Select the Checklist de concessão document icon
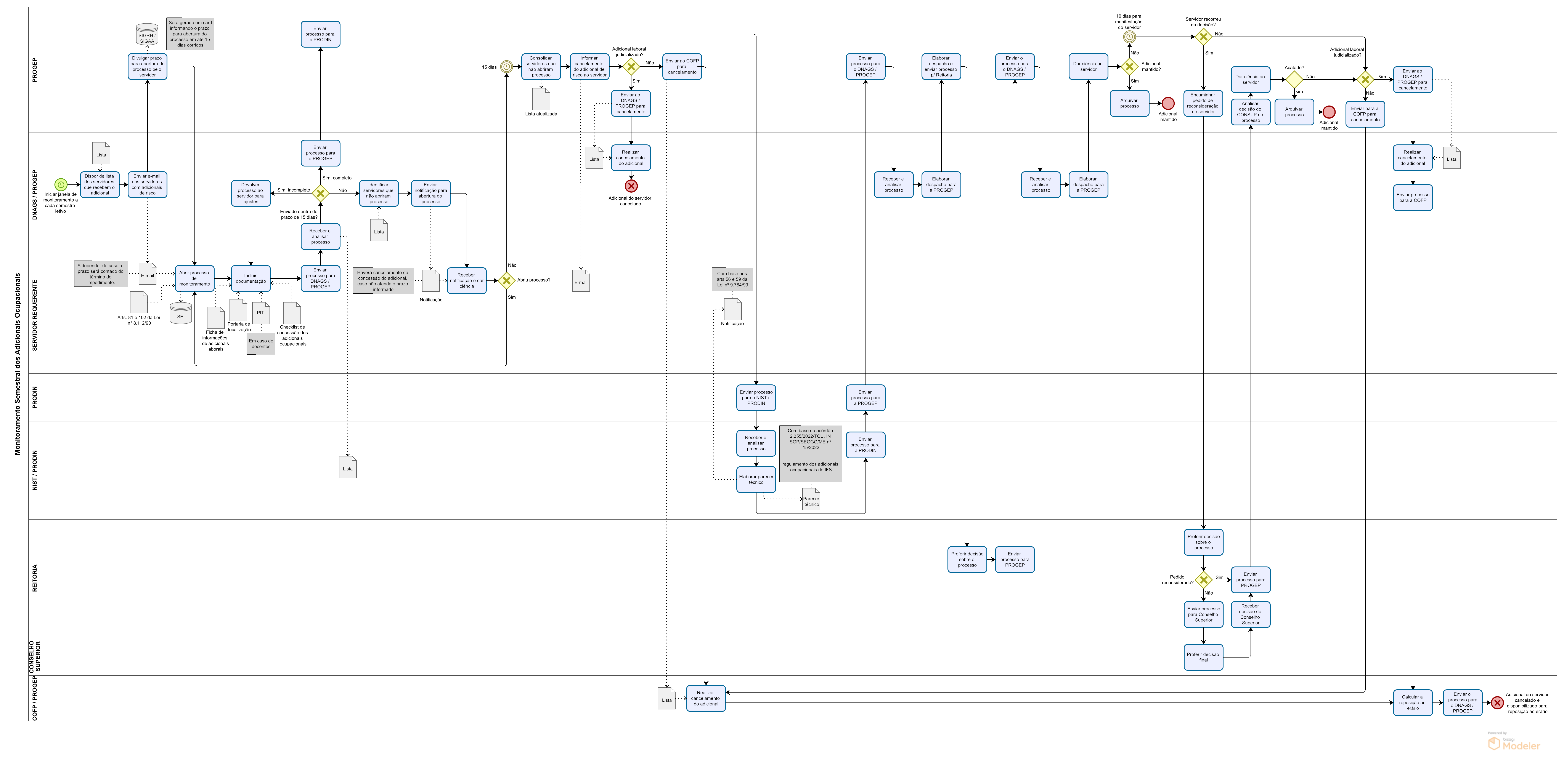This screenshot has width=1564, height=784. pos(292,313)
